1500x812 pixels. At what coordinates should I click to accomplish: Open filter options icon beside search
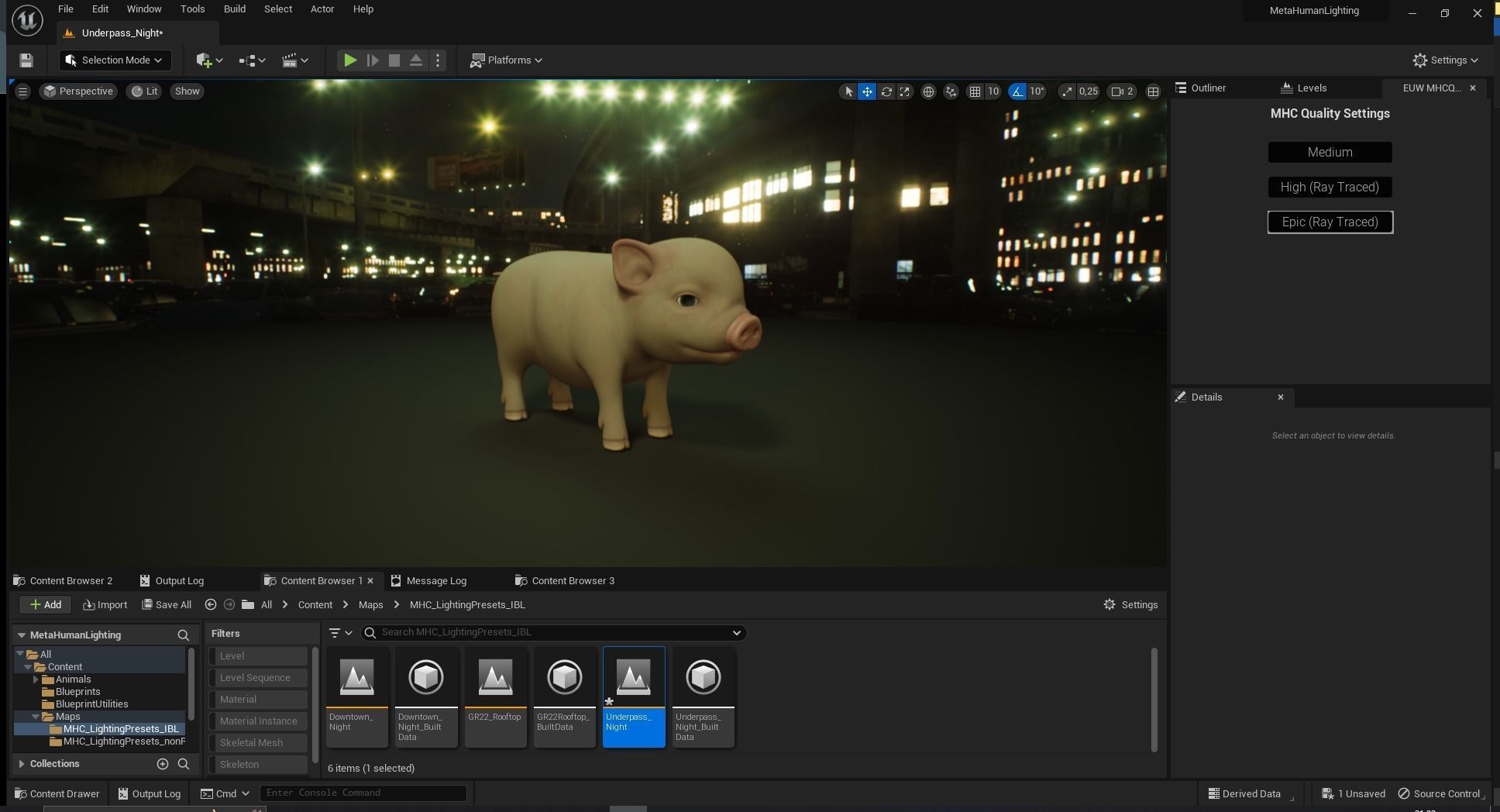pos(339,633)
